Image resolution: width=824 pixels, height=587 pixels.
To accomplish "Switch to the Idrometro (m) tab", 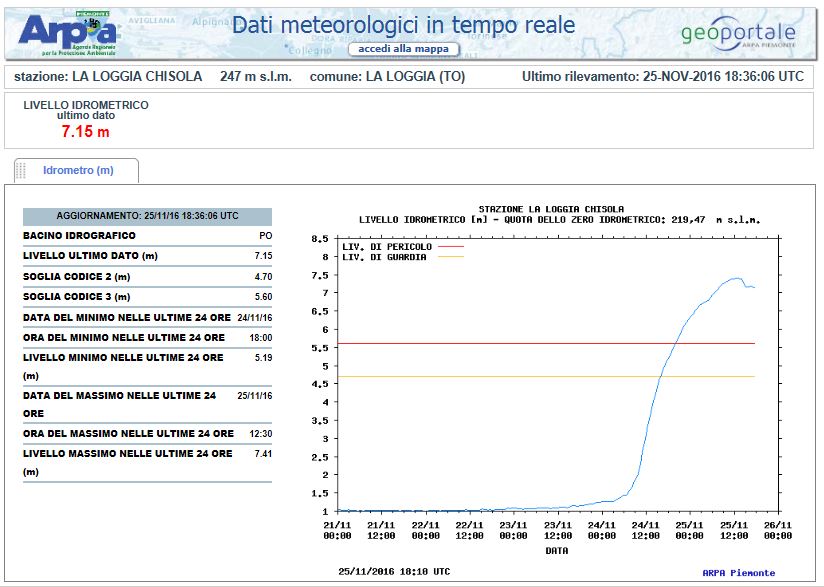I will pyautogui.click(x=78, y=170).
